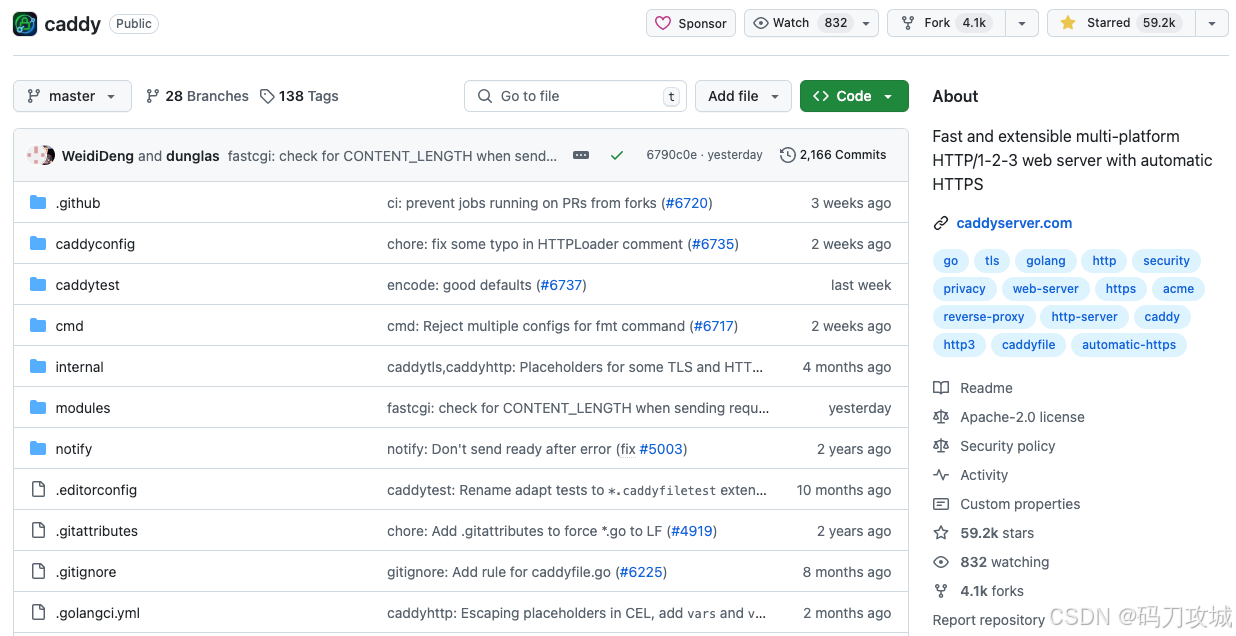The image size is (1236, 636).
Task: Focus the Go to file search field
Action: pyautogui.click(x=575, y=96)
